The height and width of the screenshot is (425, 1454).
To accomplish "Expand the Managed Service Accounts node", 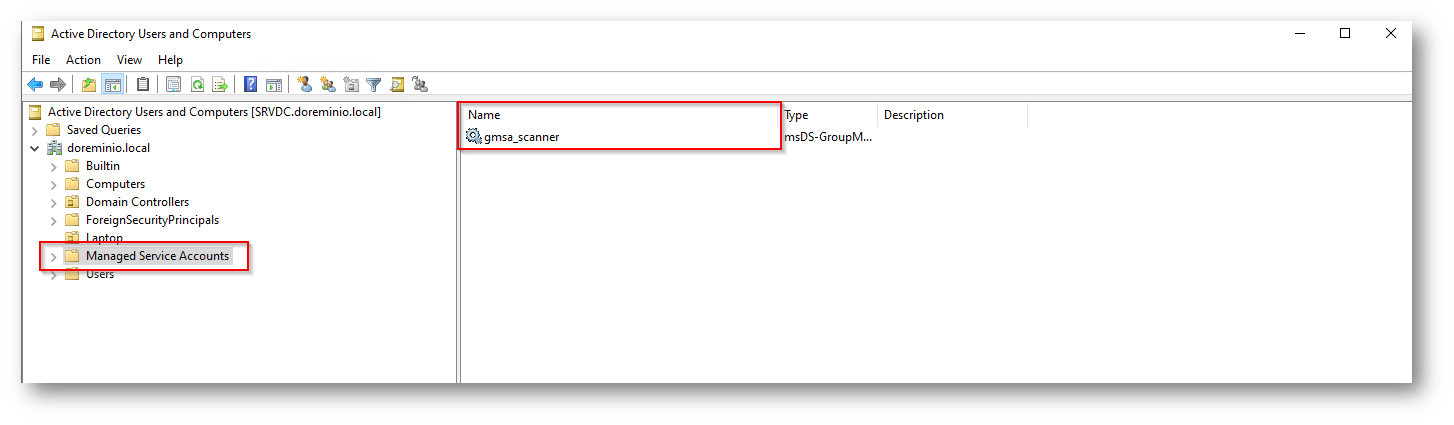I will click(53, 257).
